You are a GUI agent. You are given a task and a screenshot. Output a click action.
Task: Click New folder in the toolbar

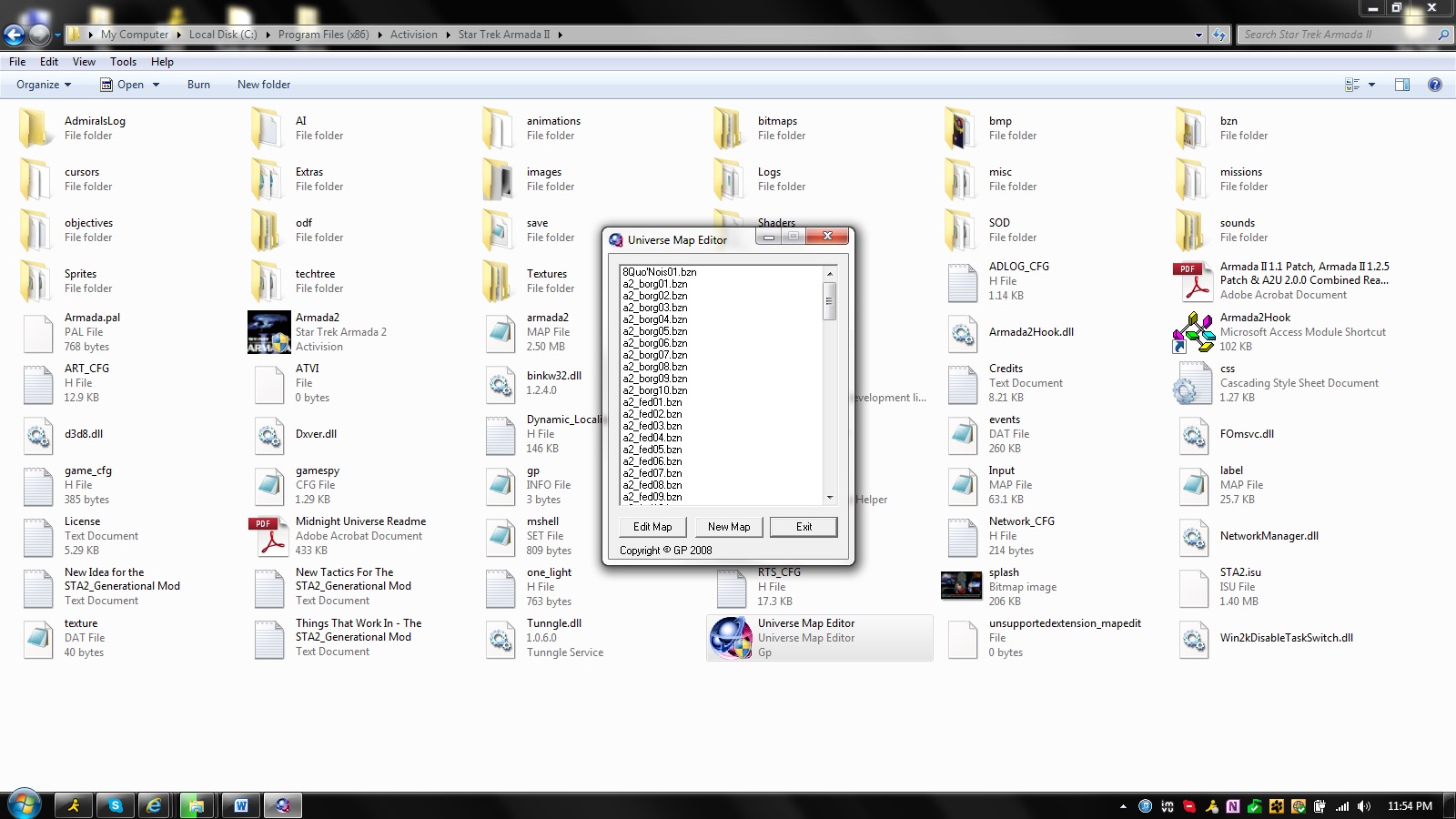(x=264, y=85)
